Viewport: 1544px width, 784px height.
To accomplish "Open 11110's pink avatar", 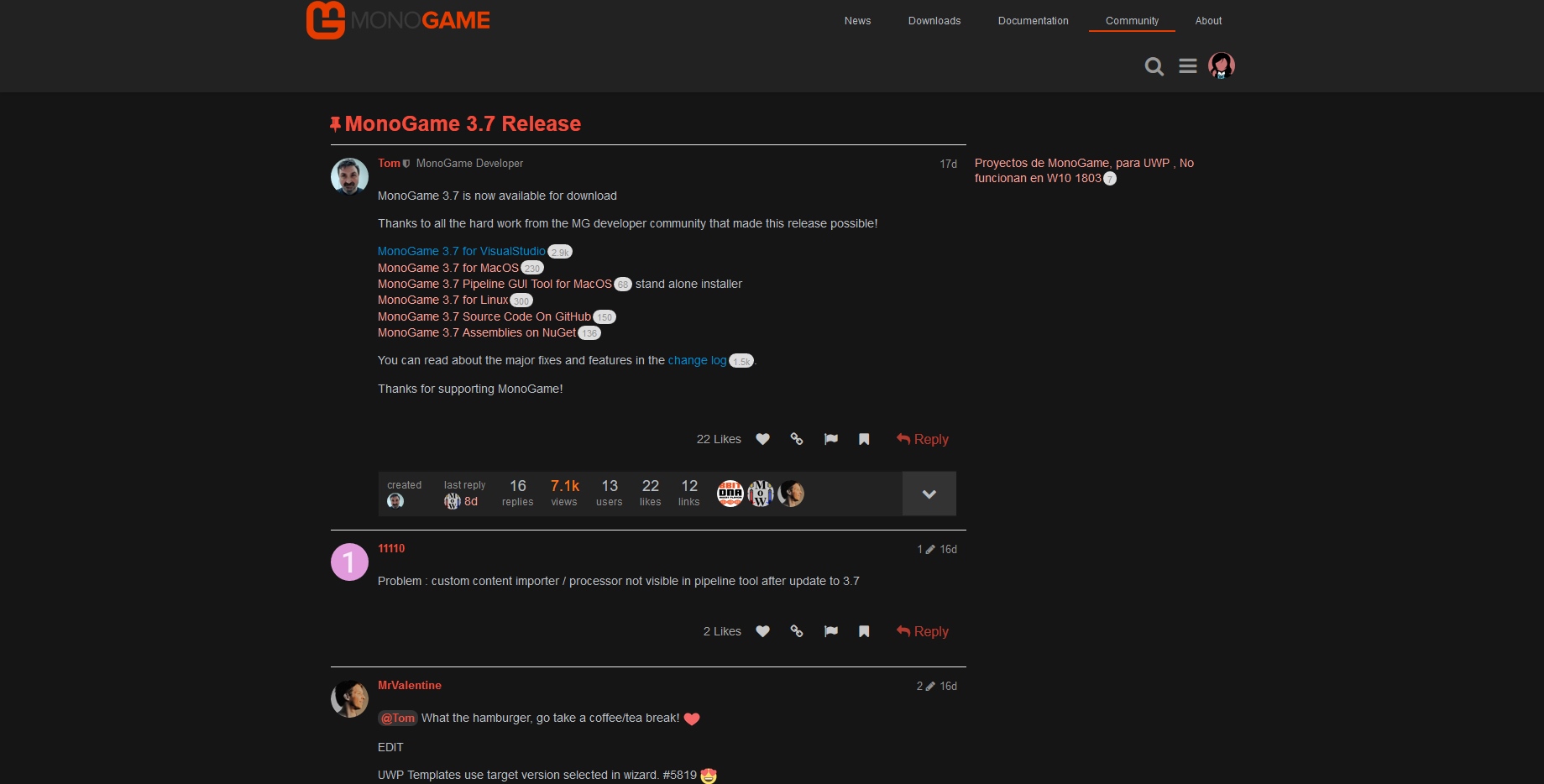I will (349, 562).
